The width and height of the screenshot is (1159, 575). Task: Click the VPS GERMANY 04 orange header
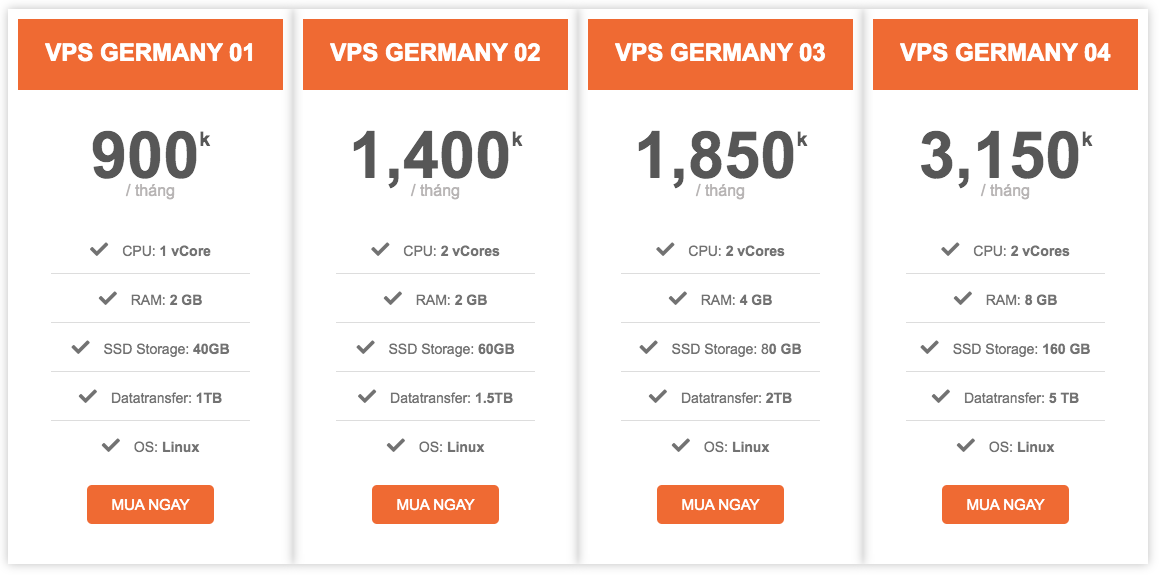1005,55
